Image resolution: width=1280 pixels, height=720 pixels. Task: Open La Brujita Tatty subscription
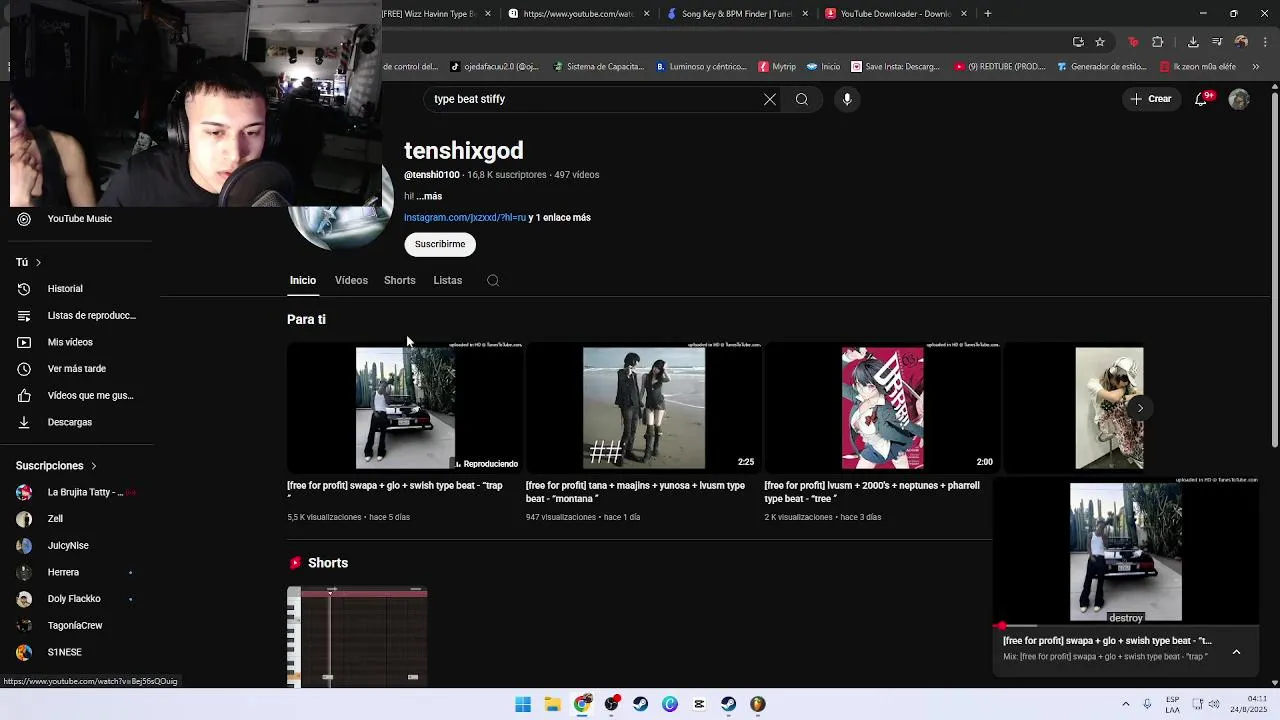pyautogui.click(x=76, y=493)
